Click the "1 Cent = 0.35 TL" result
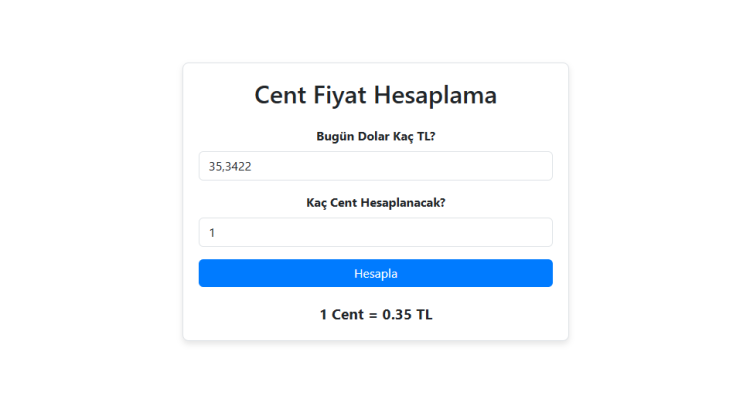 pos(375,315)
